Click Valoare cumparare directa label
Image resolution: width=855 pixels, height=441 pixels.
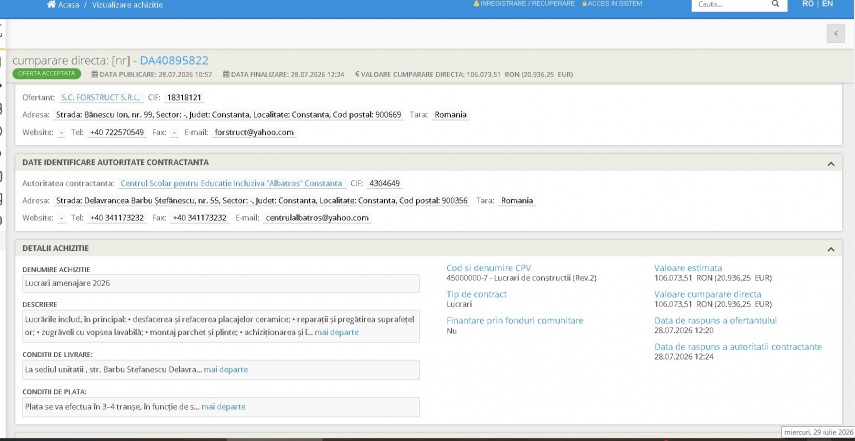click(708, 294)
